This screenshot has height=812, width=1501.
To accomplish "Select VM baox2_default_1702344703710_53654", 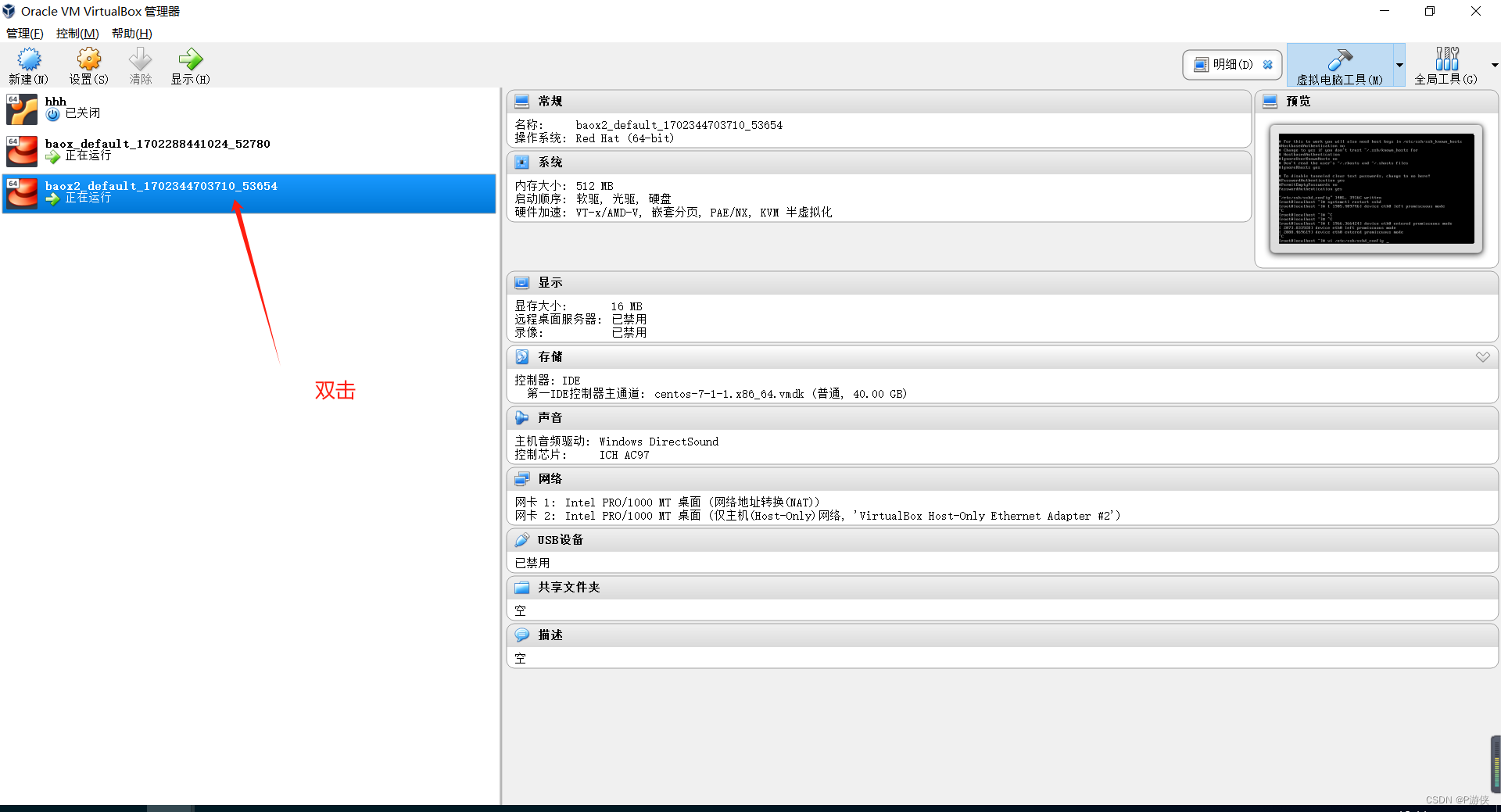I will 249,194.
